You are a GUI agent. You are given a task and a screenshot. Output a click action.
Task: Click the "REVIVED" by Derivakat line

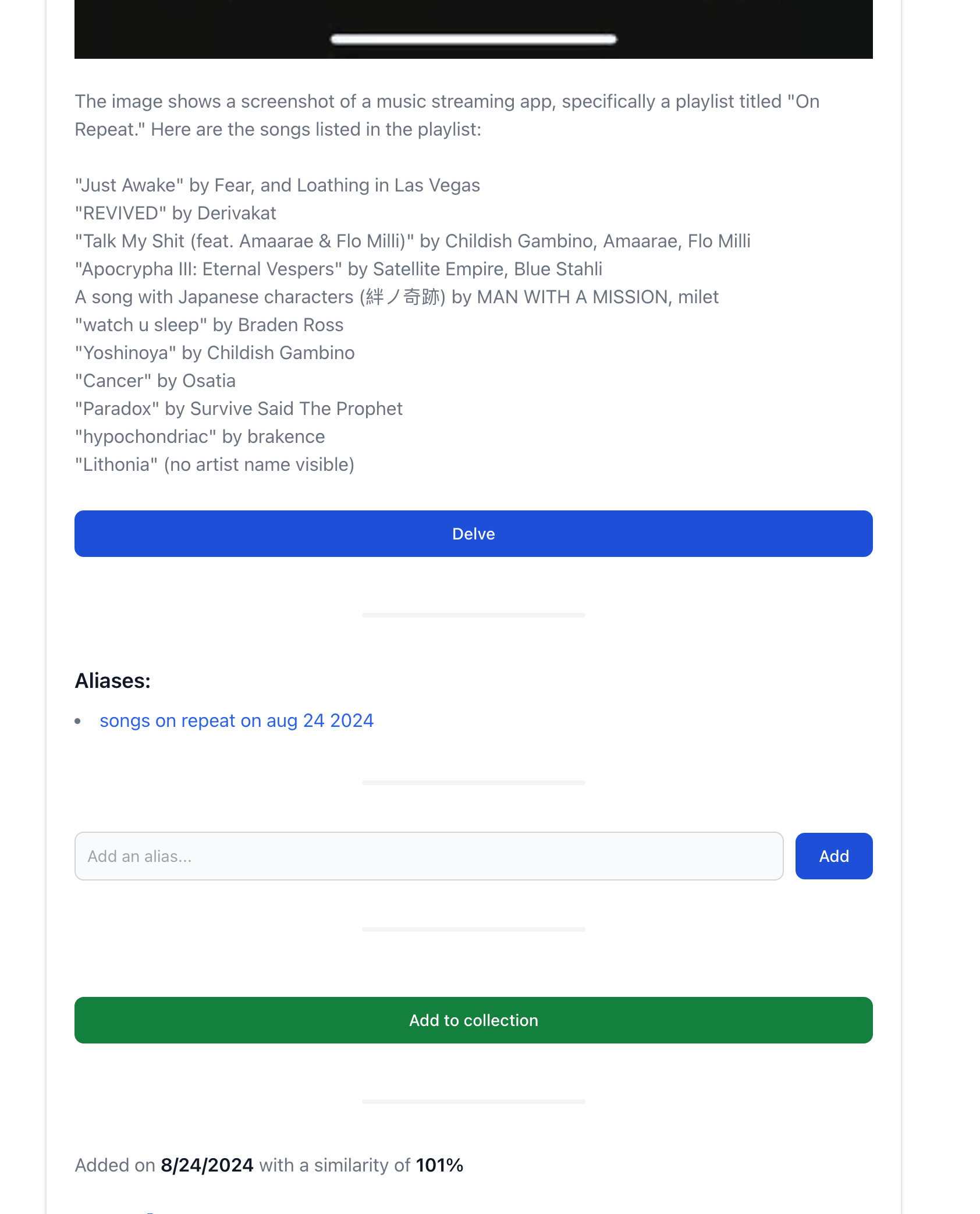point(175,213)
